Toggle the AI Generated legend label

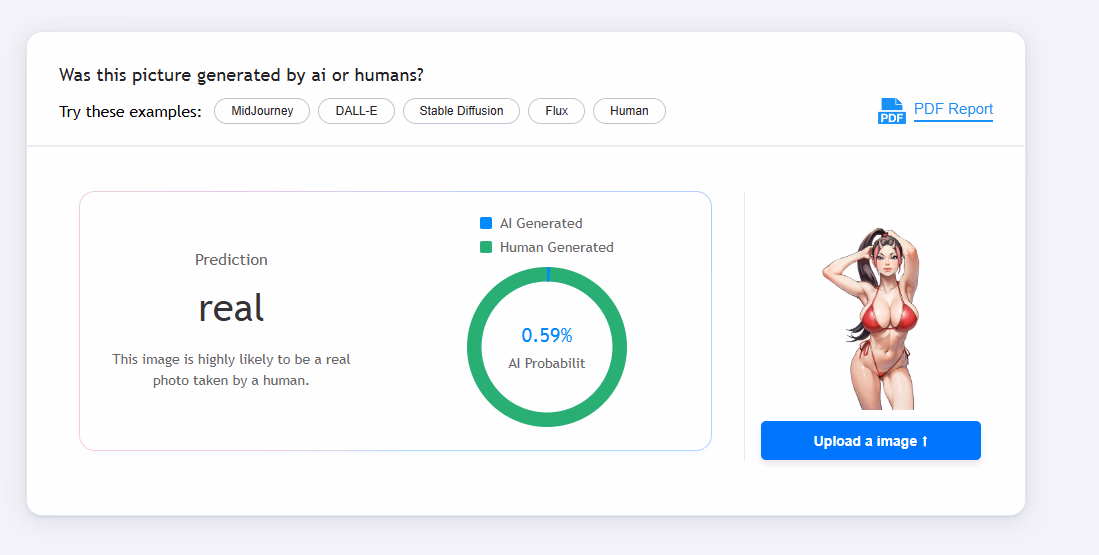541,223
